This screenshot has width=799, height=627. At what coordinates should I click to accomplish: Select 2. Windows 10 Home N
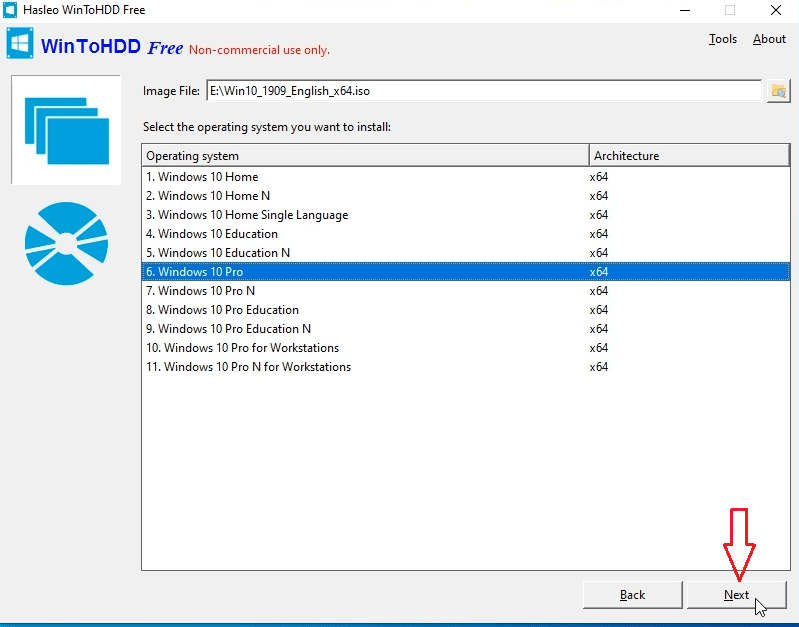(466, 196)
